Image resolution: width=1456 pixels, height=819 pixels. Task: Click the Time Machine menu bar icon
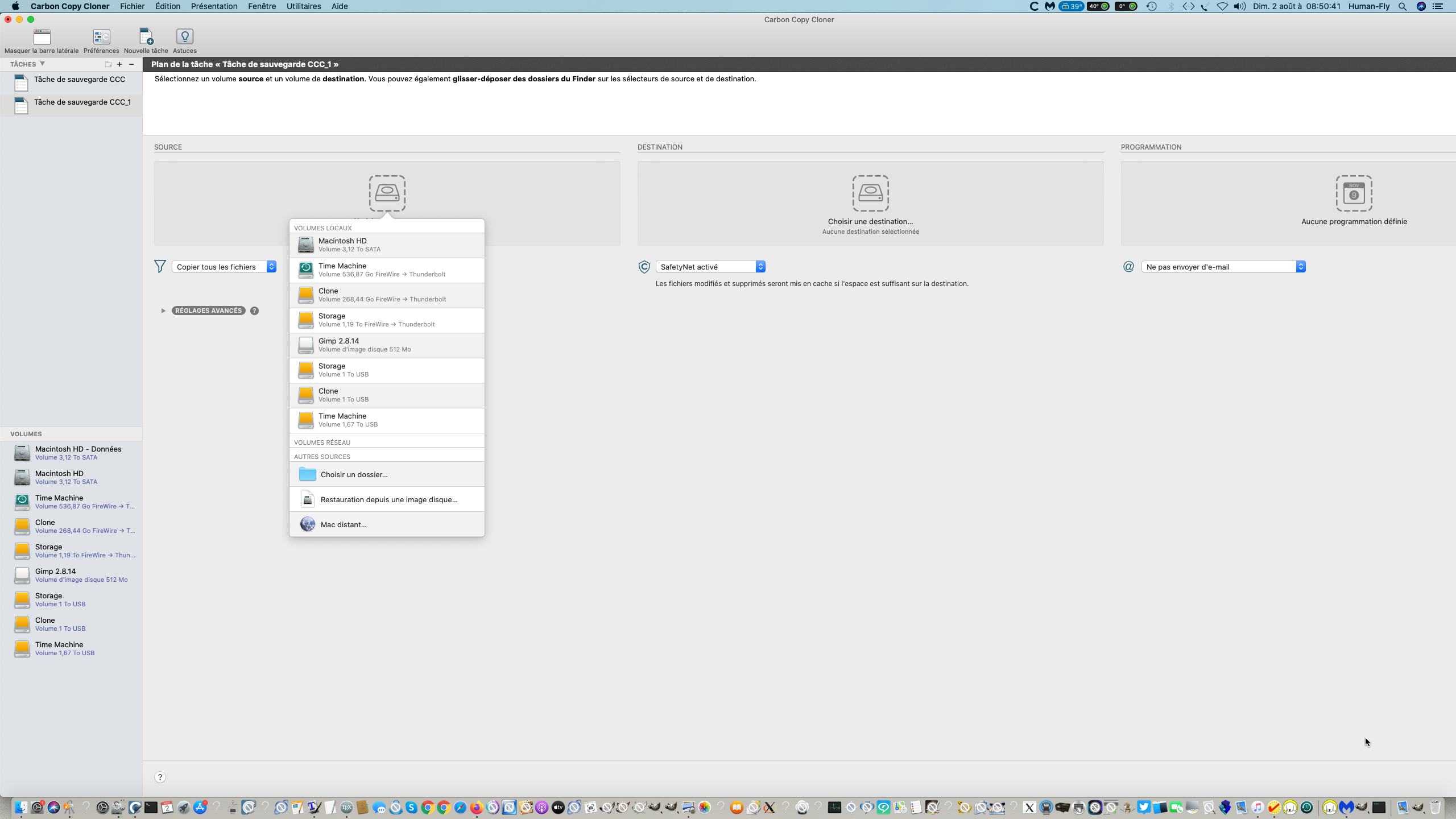(1151, 6)
